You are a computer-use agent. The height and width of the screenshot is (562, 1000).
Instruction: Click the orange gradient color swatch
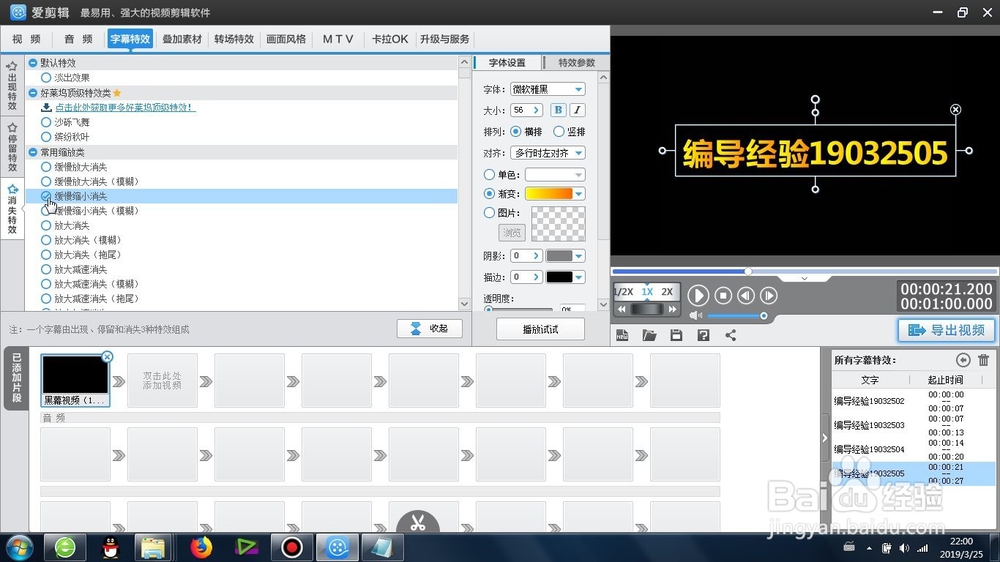click(x=548, y=193)
